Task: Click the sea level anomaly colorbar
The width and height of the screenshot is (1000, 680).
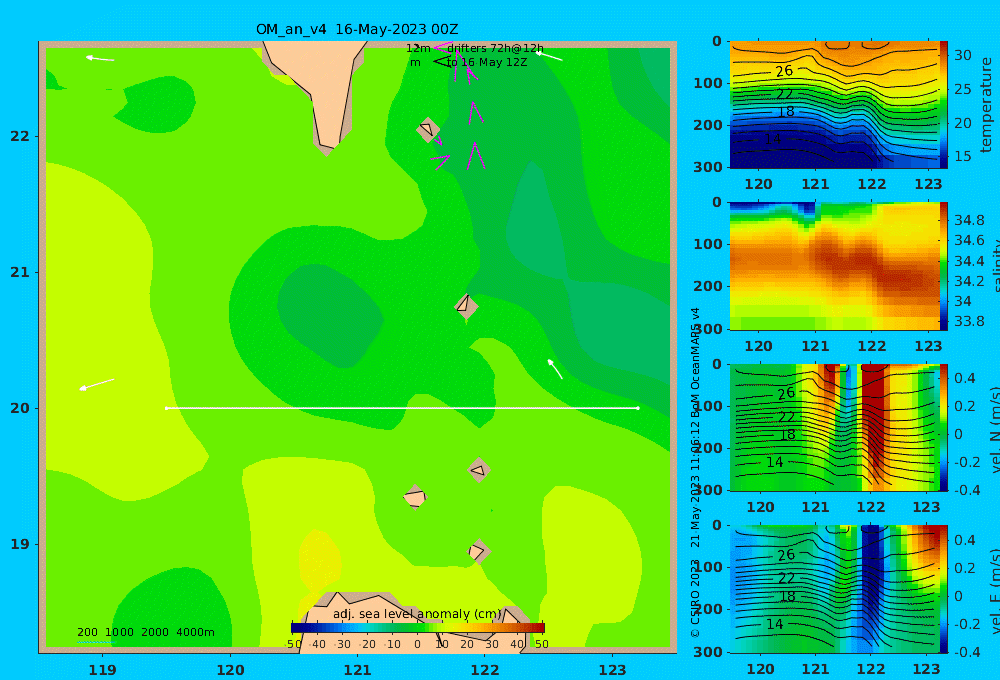Action: coord(418,628)
